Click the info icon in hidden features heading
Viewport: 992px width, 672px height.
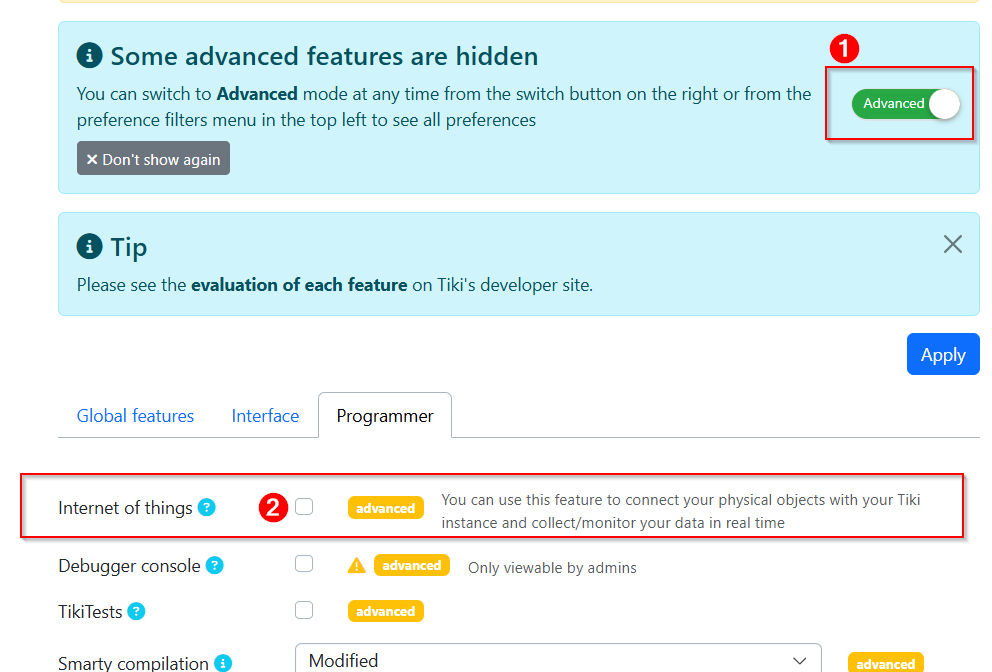coord(89,56)
